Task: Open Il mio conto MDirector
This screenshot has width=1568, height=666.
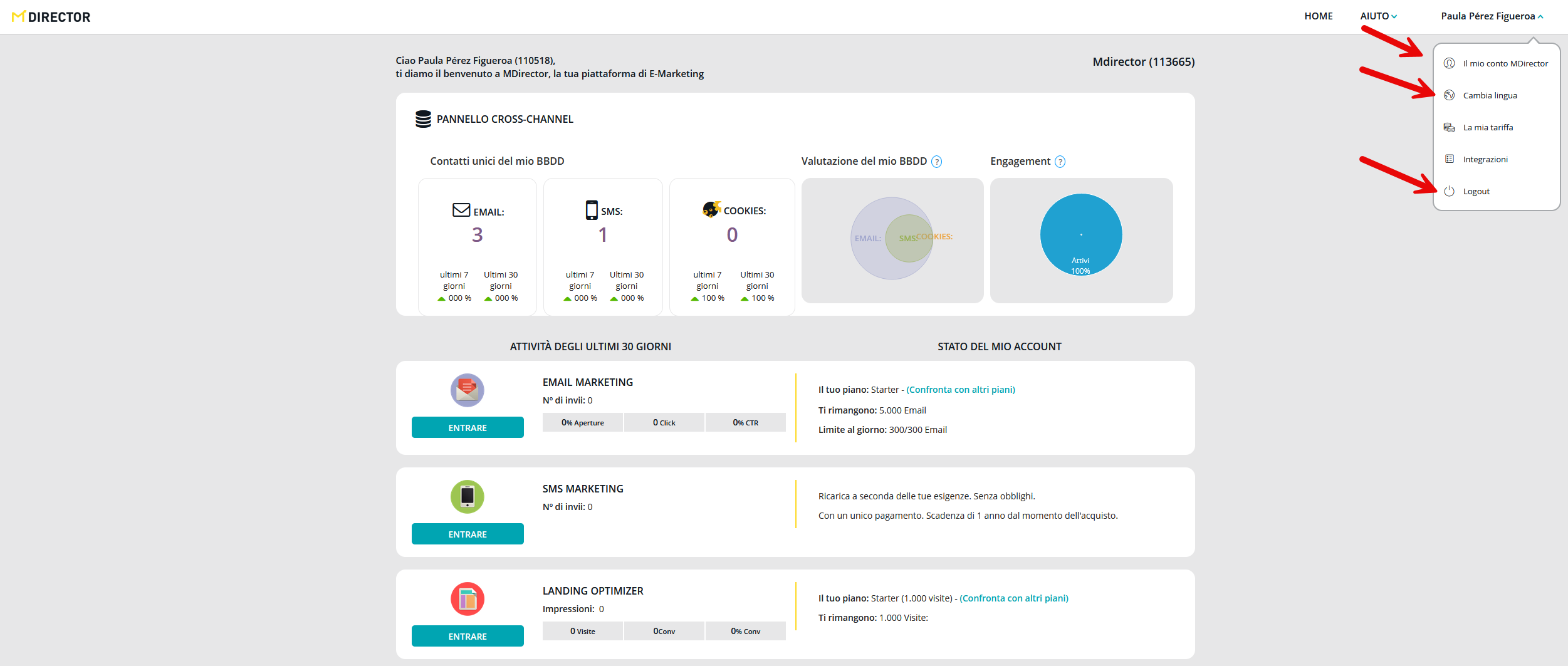Action: coord(1505,63)
